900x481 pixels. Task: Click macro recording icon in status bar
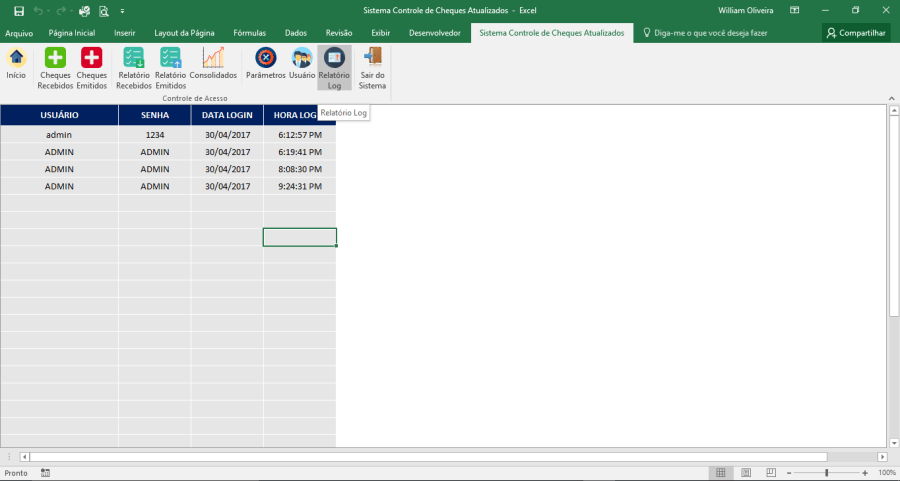tap(45, 473)
